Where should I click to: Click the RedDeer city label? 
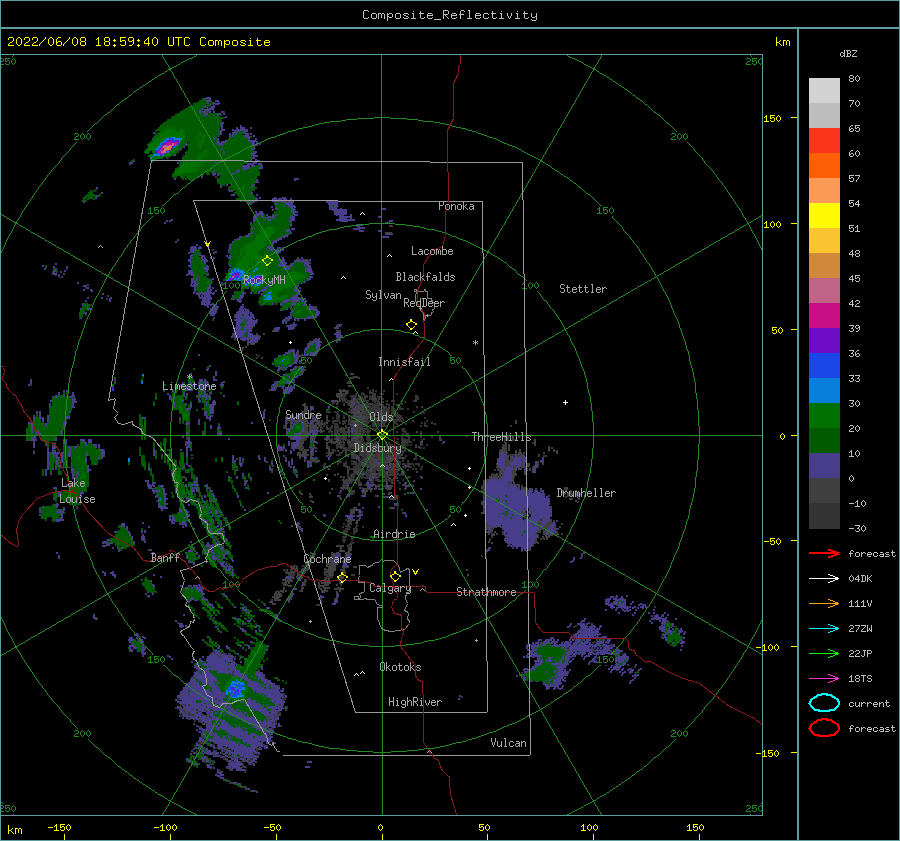pyautogui.click(x=424, y=303)
